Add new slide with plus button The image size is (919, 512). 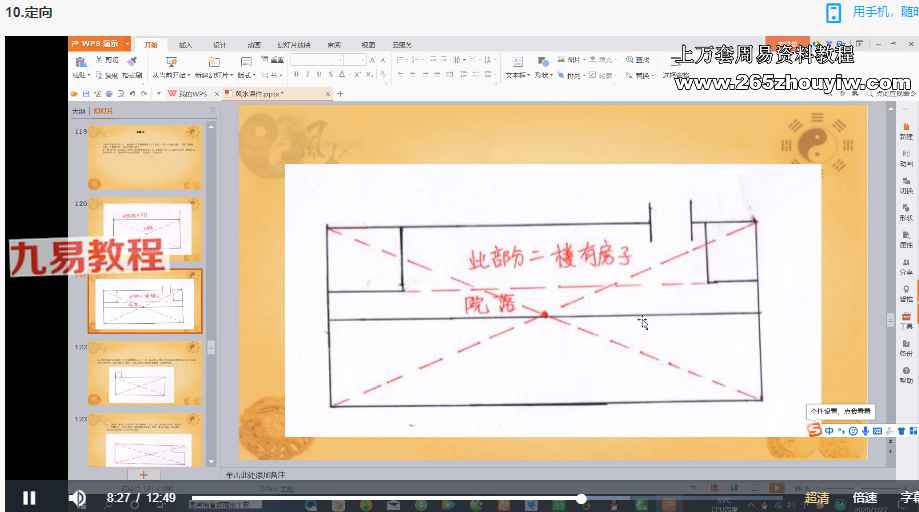(143, 474)
